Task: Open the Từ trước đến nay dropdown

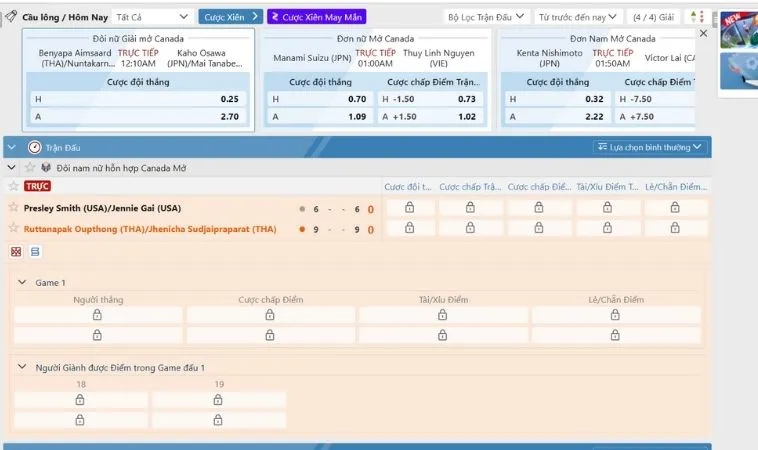Action: click(x=577, y=17)
